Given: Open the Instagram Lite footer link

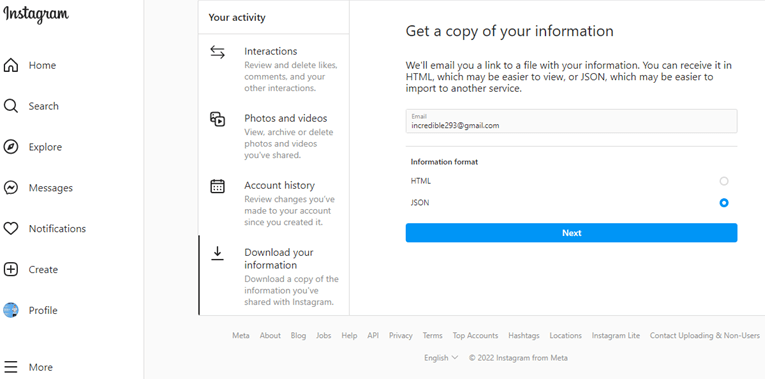Looking at the screenshot, I should [616, 336].
